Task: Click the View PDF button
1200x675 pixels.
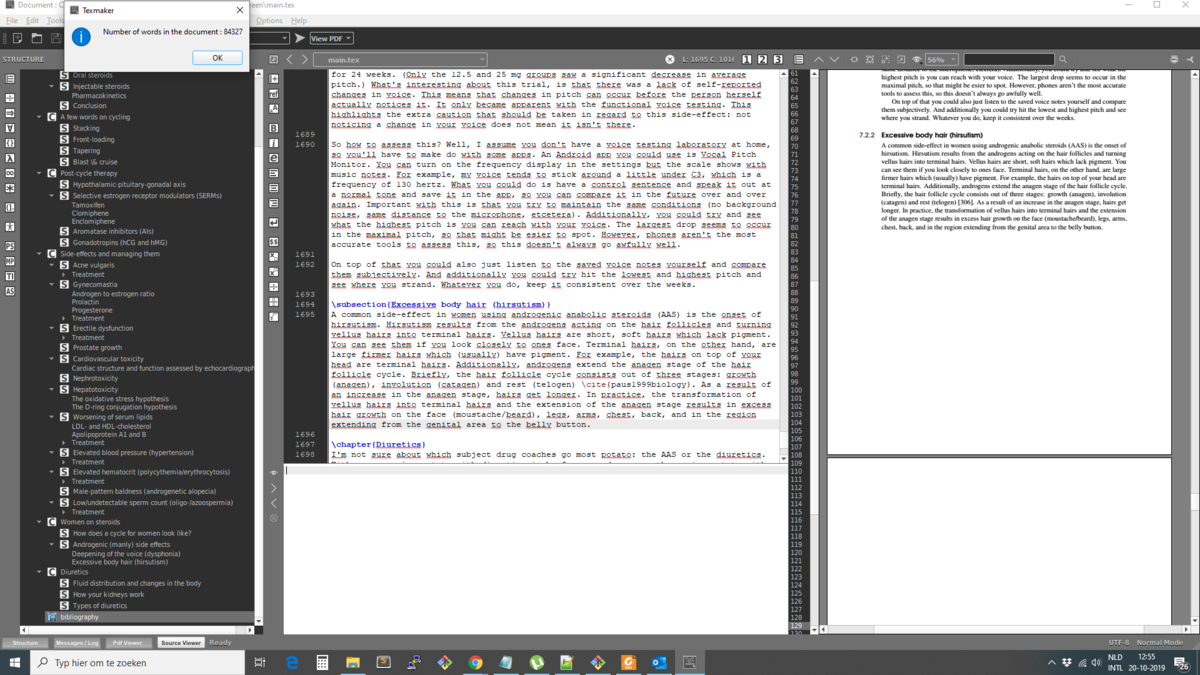Action: (331, 38)
